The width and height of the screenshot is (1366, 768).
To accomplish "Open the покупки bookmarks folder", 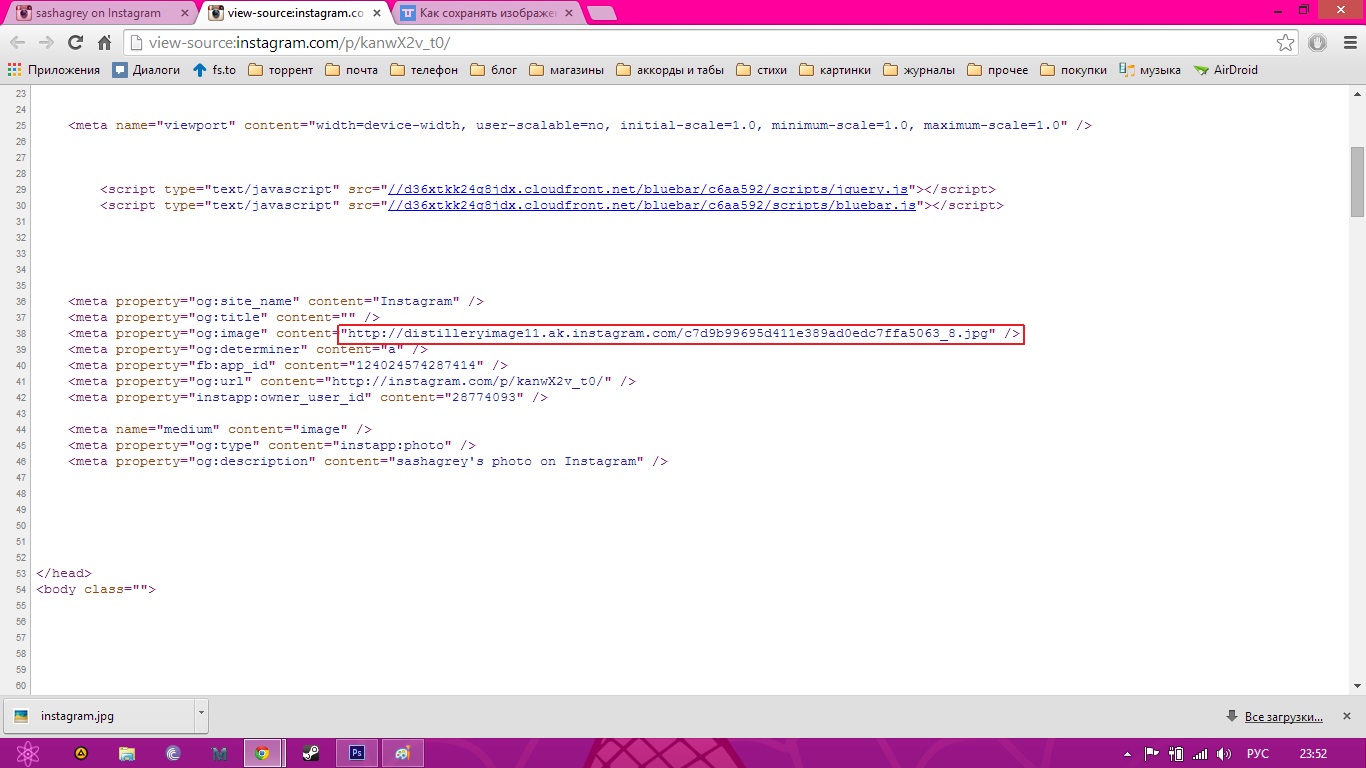I will tap(1074, 70).
